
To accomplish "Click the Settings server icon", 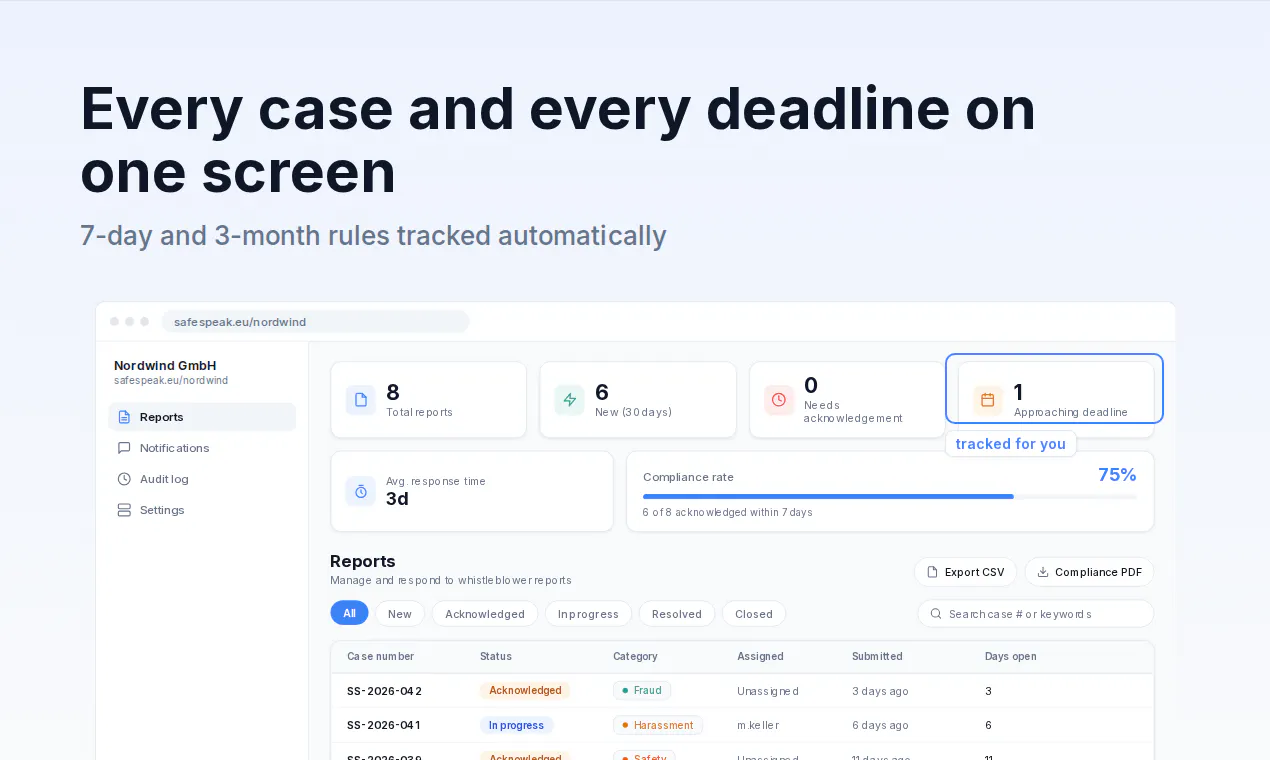I will coord(124,510).
